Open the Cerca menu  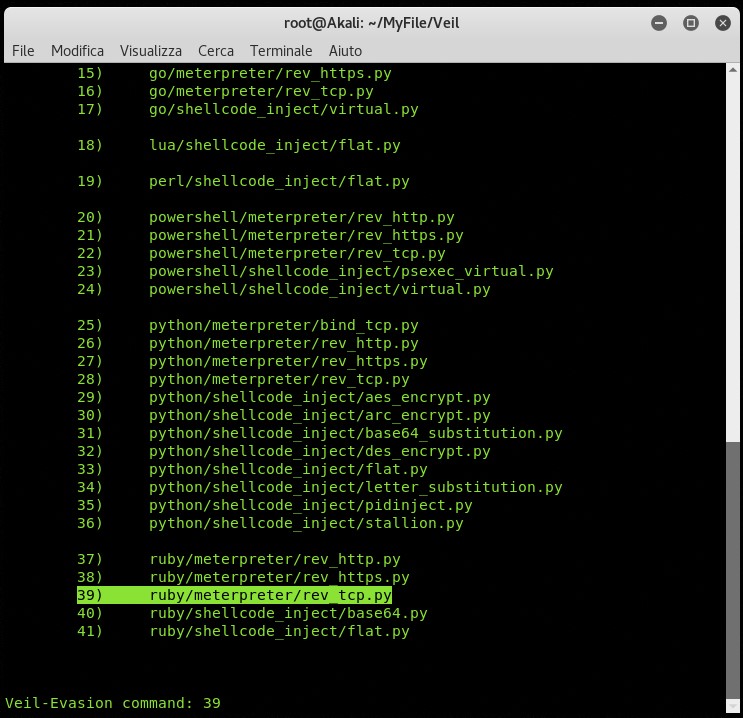[216, 51]
